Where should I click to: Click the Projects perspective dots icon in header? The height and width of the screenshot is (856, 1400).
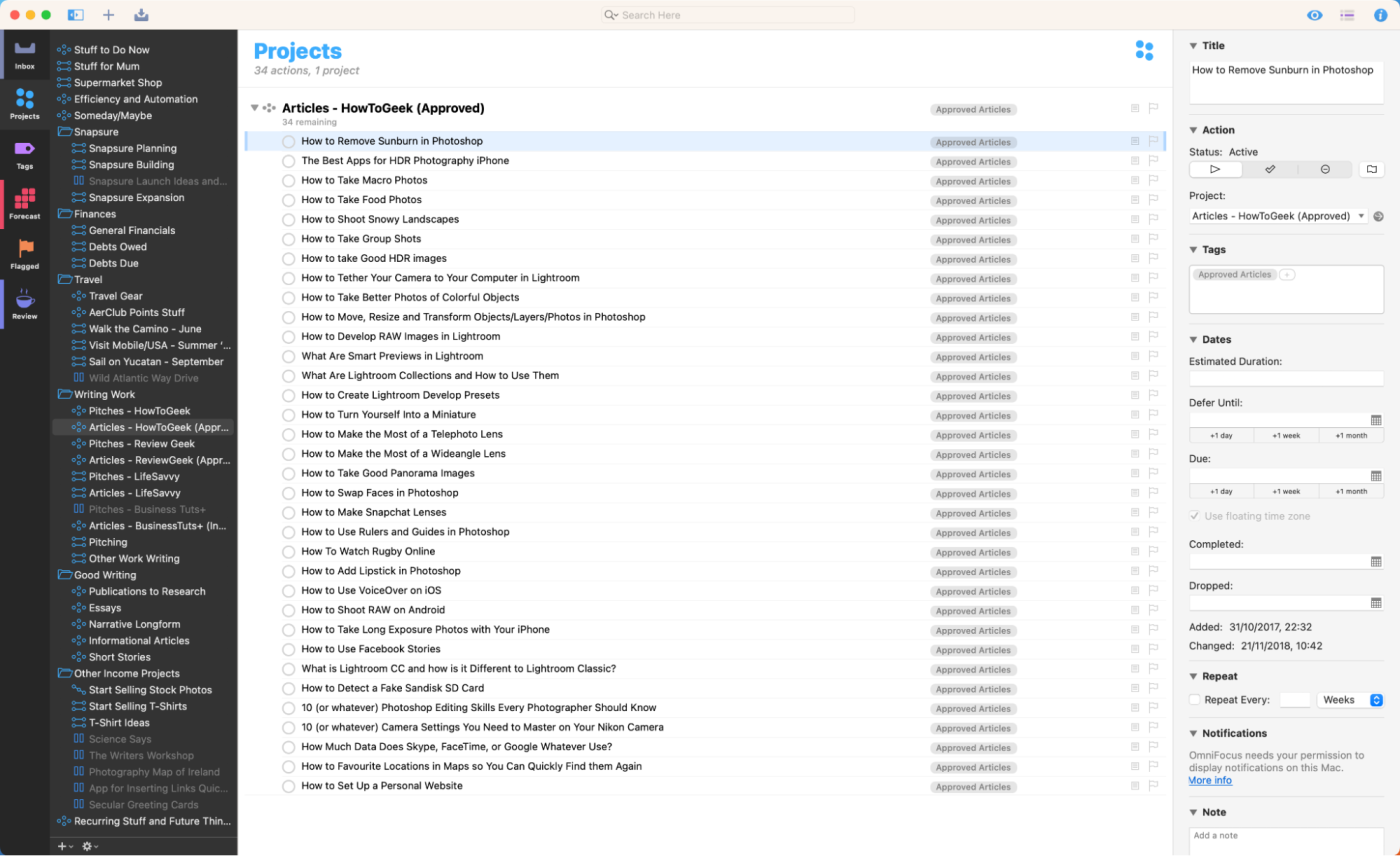coord(1145,51)
